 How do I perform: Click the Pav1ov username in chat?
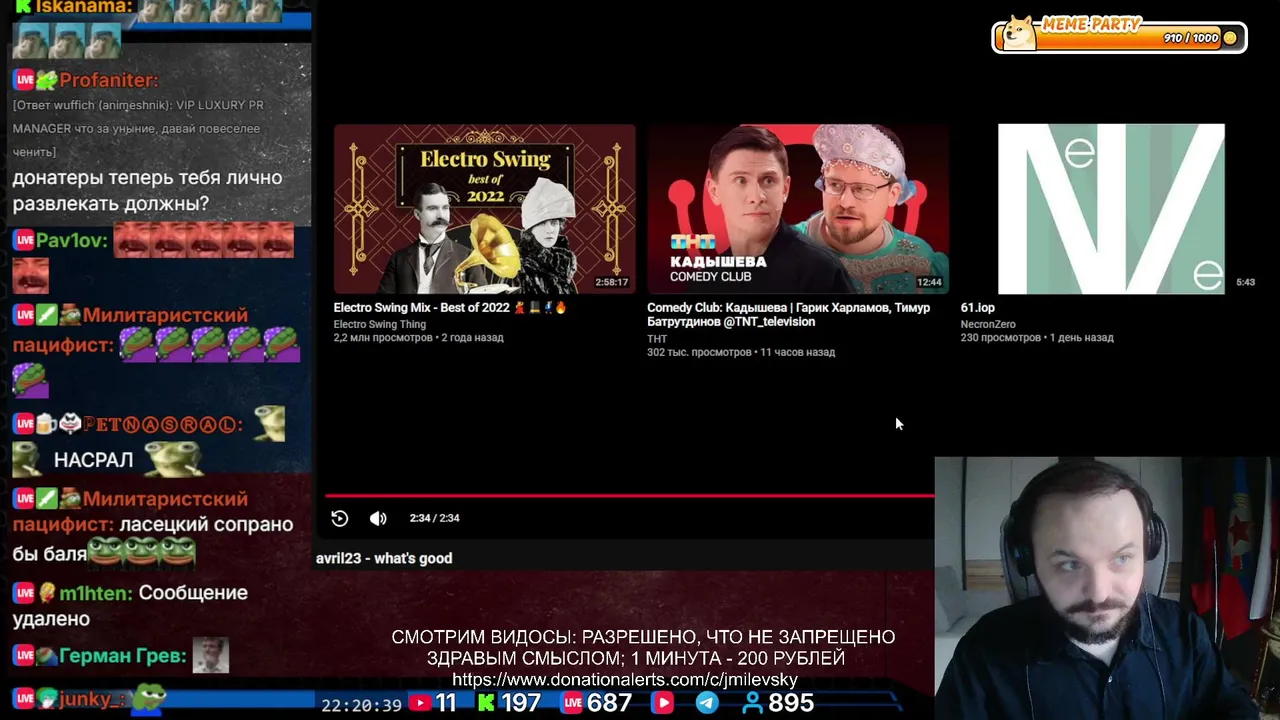[71, 240]
